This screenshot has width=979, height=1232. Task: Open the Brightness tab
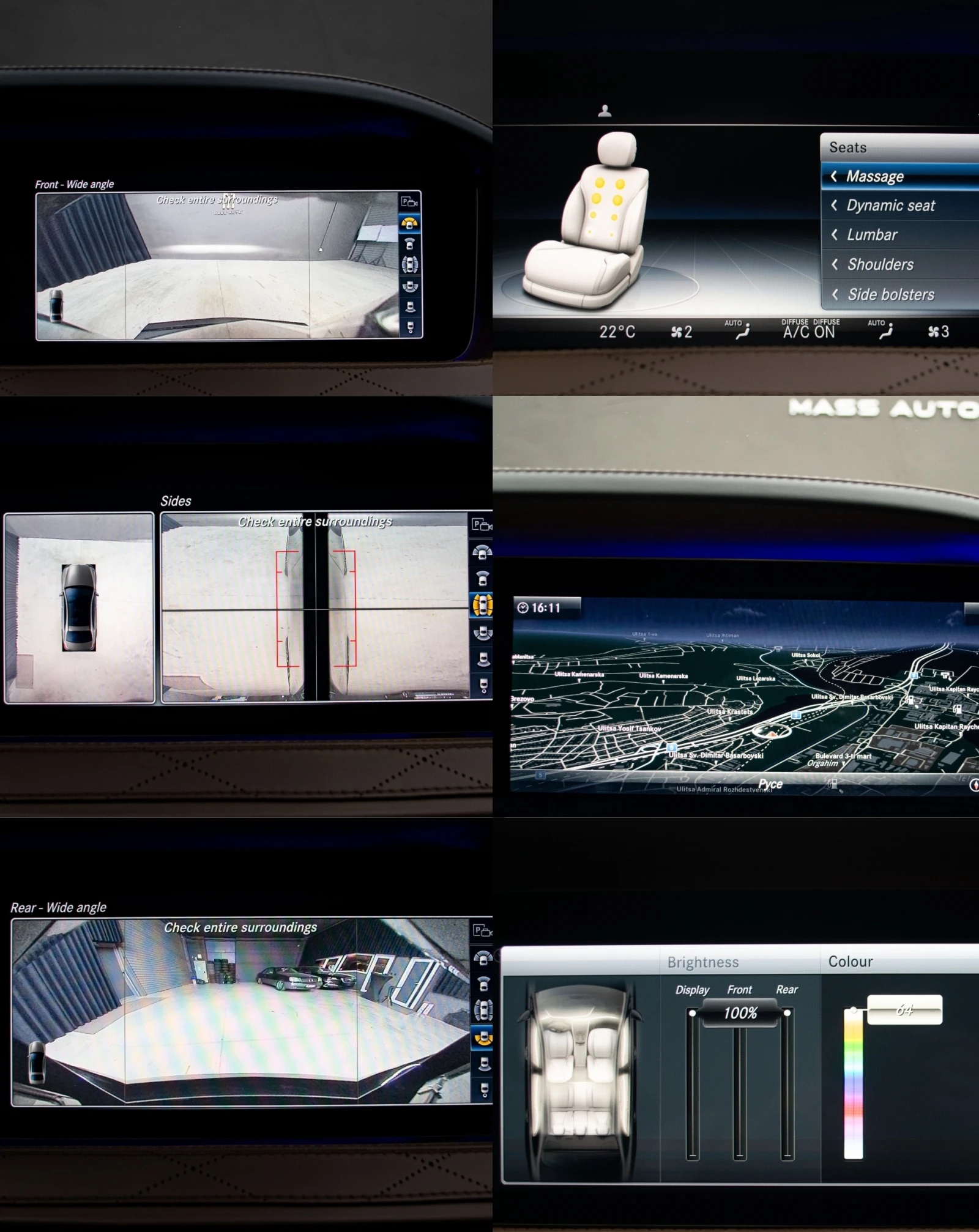(703, 962)
